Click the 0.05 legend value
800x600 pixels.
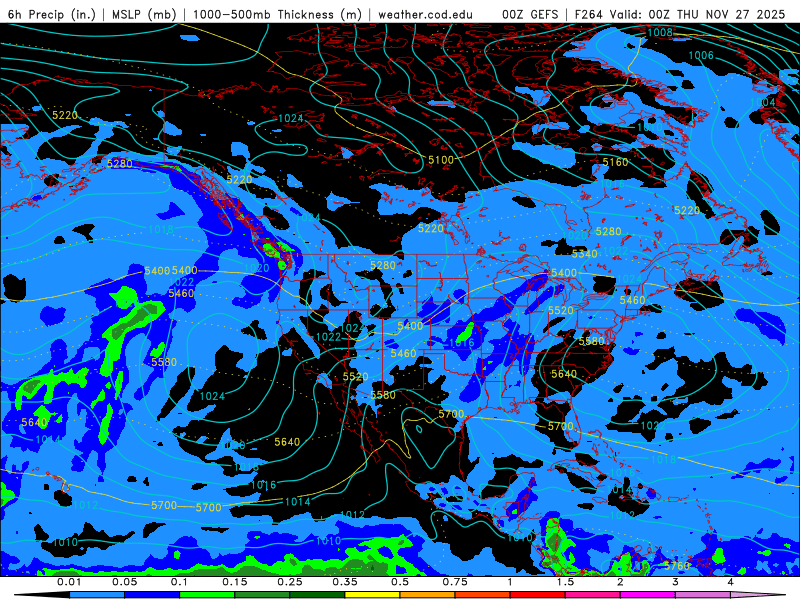coord(124,582)
